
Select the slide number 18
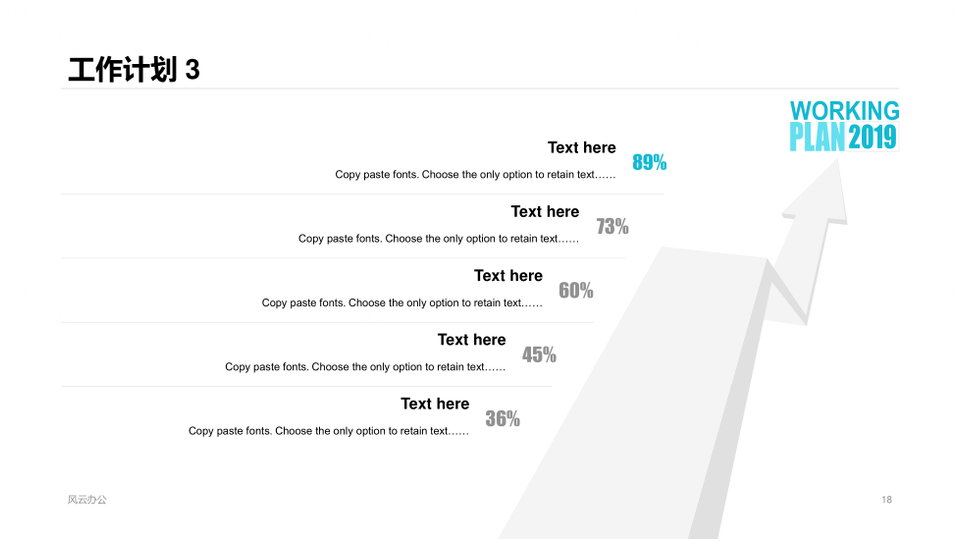[x=887, y=499]
